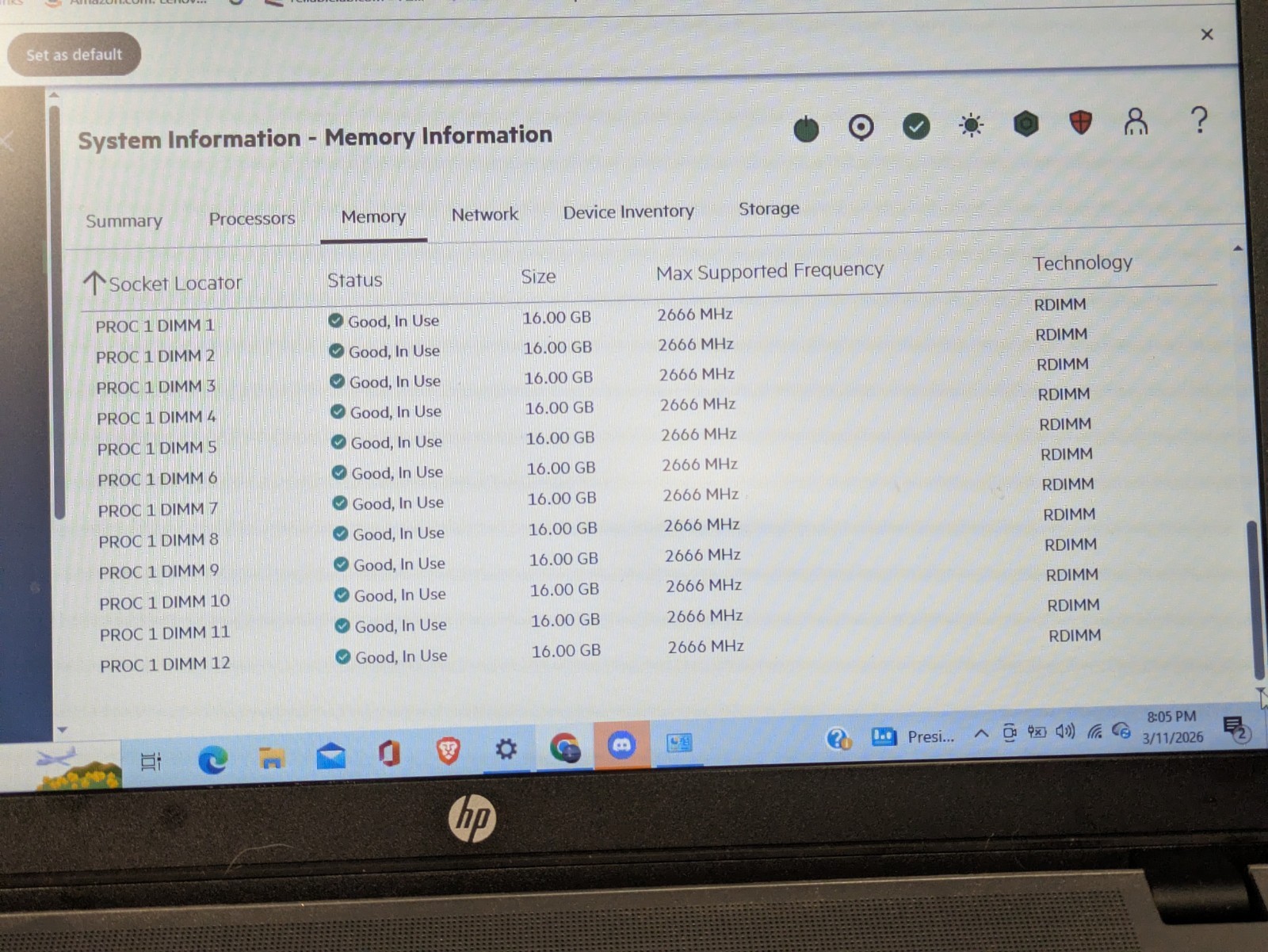Sort by Socket Locator arrow icon

click(x=94, y=283)
